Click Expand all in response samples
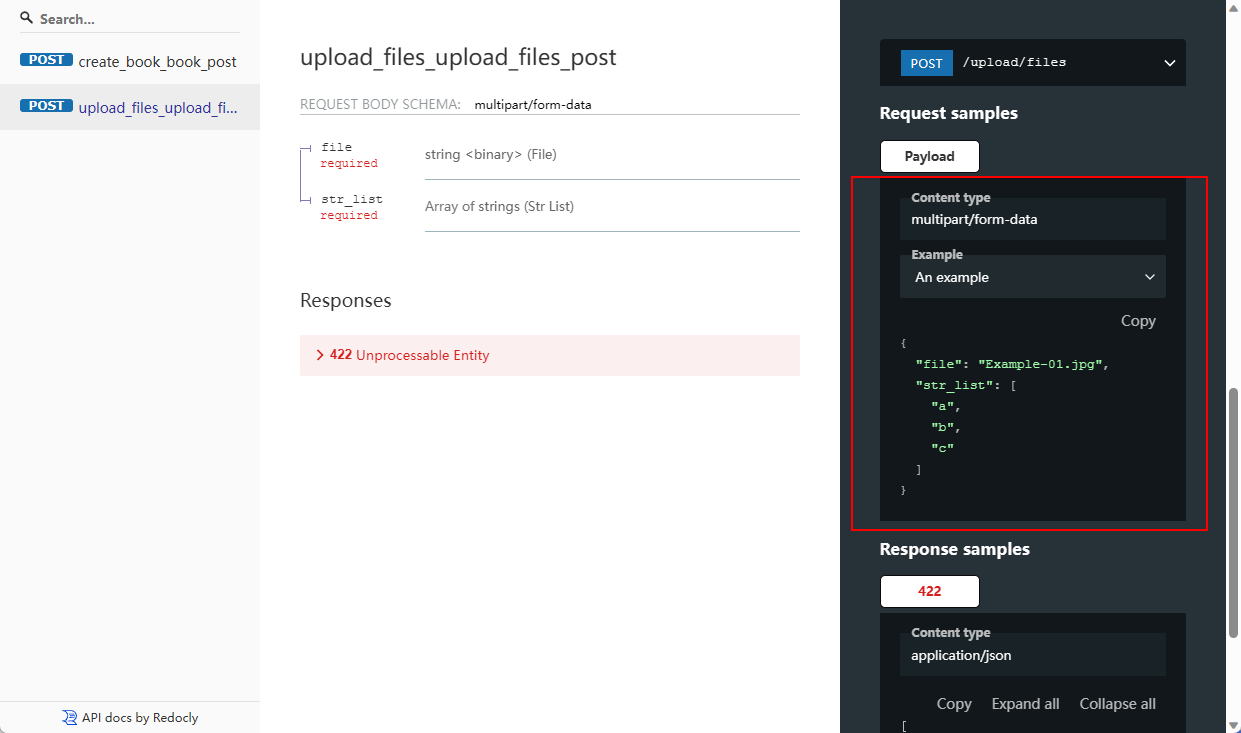 pyautogui.click(x=1025, y=704)
